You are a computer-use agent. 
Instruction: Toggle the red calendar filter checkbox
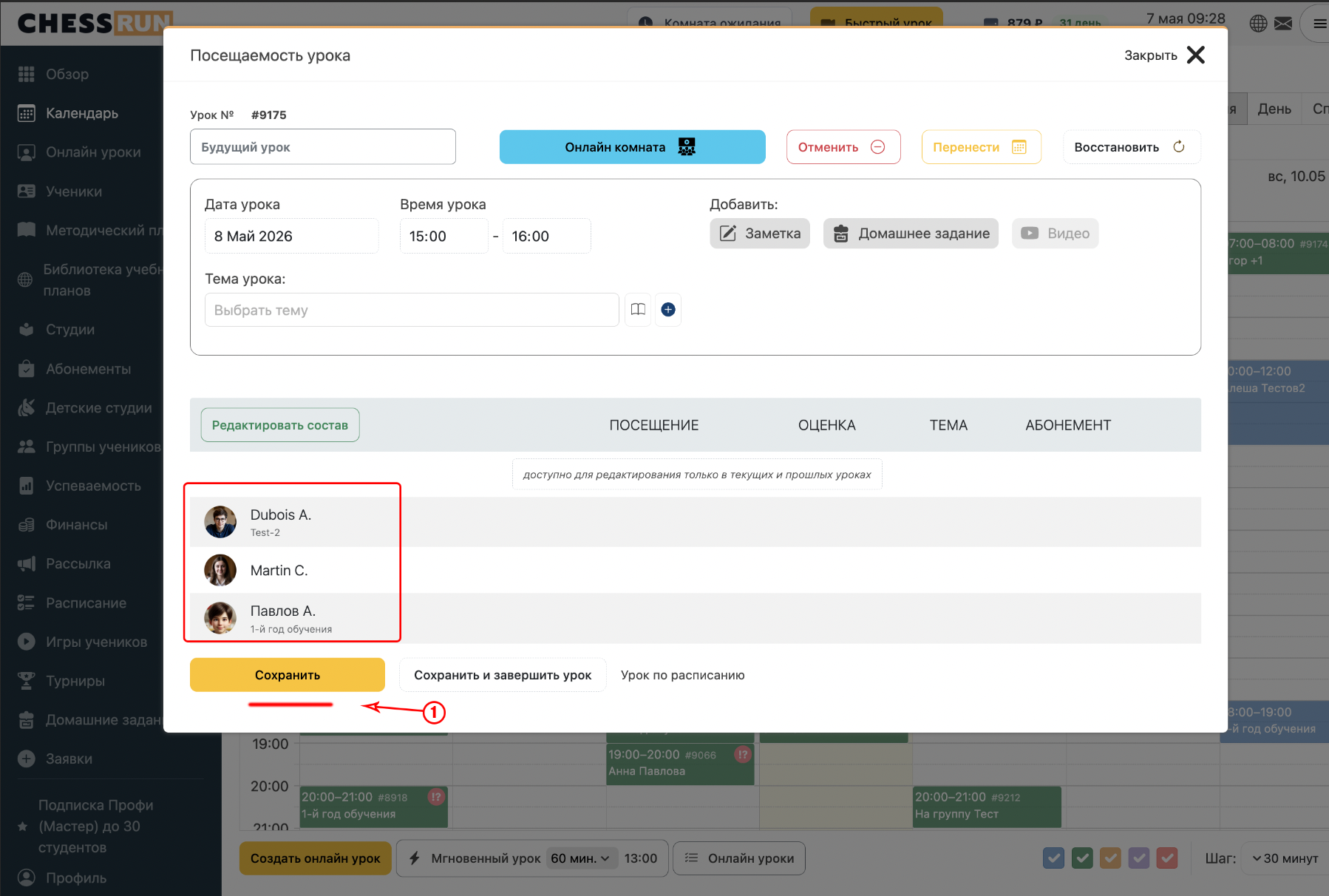(1167, 858)
